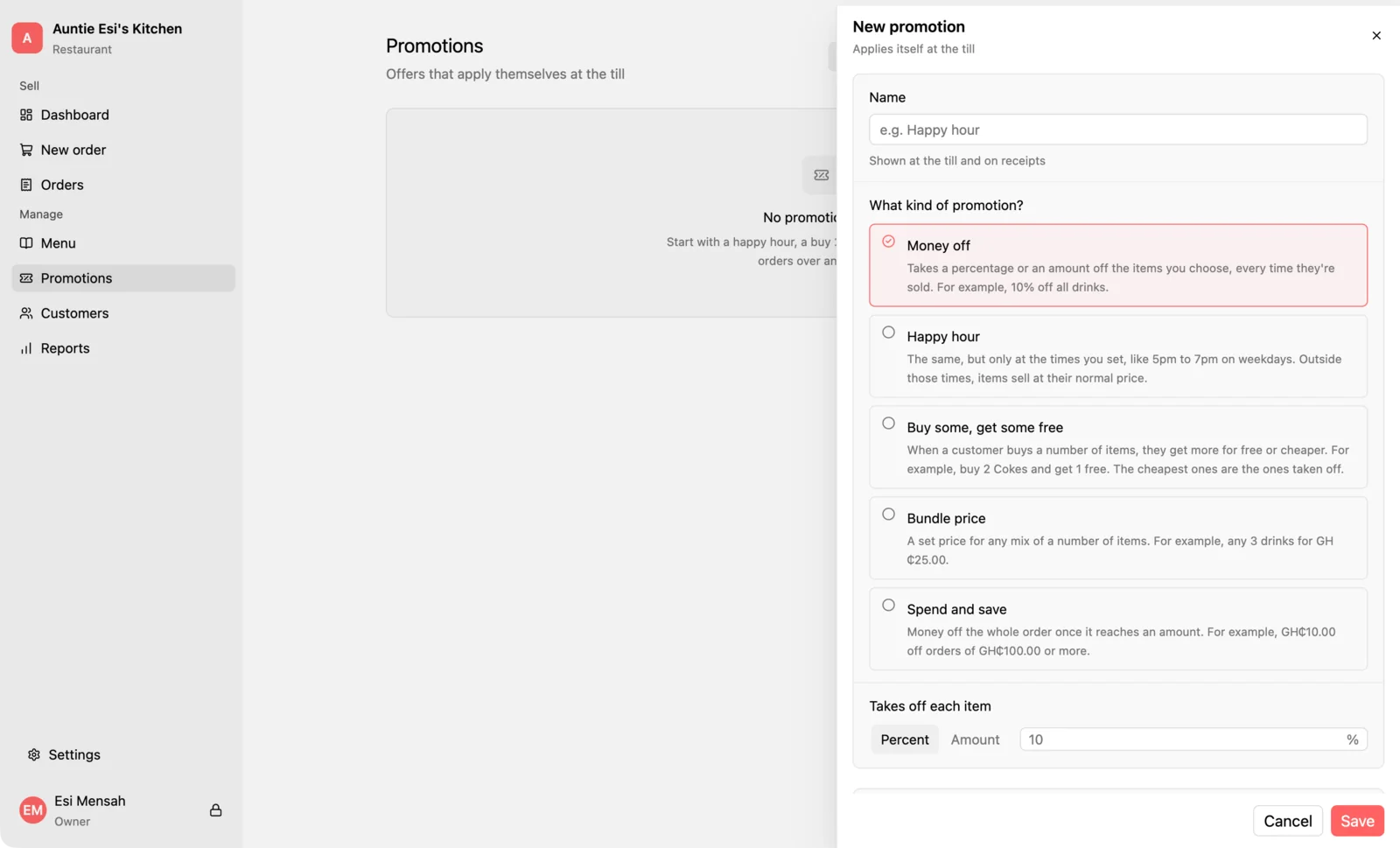Select the Happy hour promotion type
The image size is (1400, 848).
[1118, 356]
